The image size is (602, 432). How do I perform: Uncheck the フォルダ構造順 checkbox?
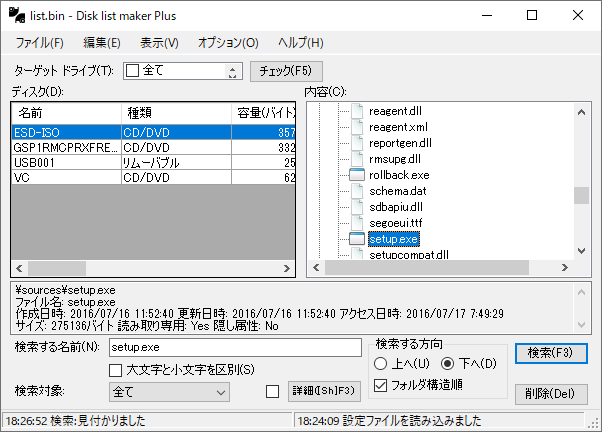click(x=380, y=385)
